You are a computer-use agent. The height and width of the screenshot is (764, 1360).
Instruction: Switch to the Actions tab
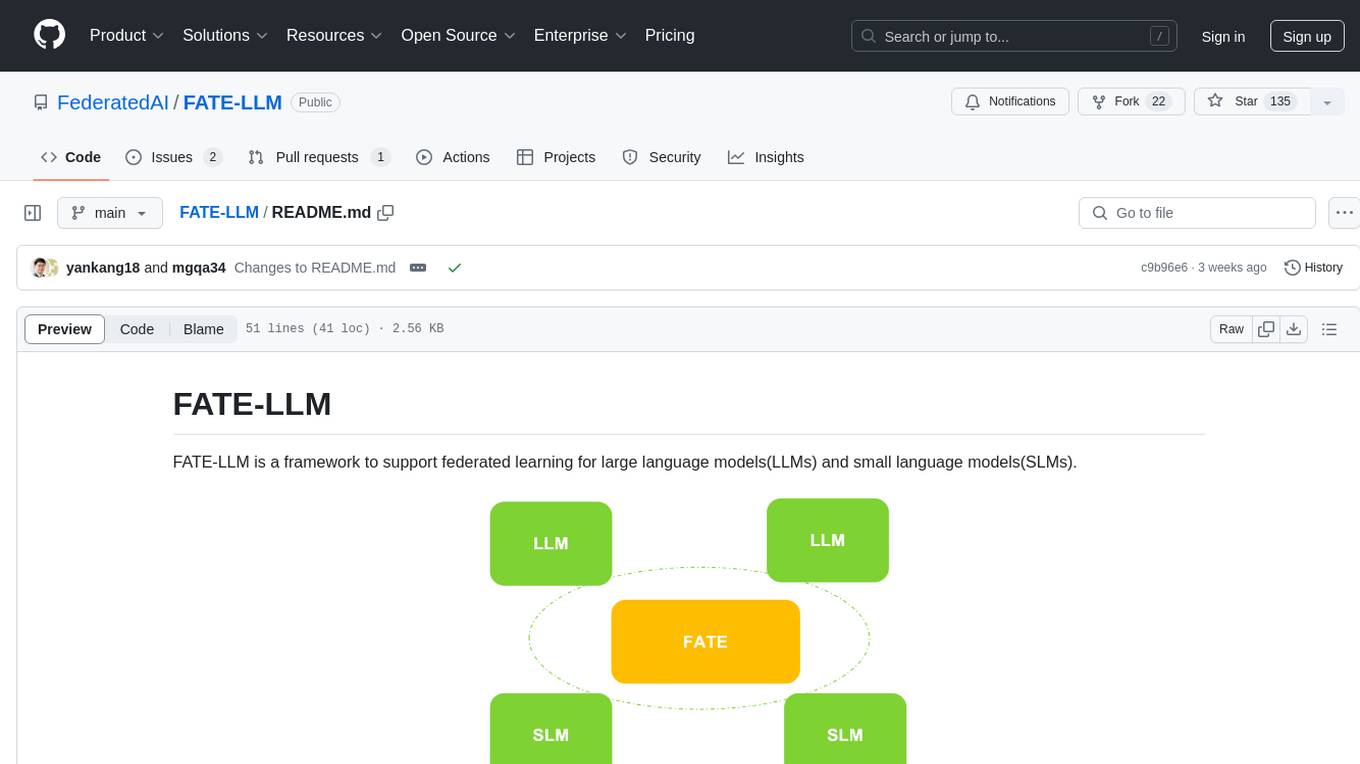[x=453, y=157]
